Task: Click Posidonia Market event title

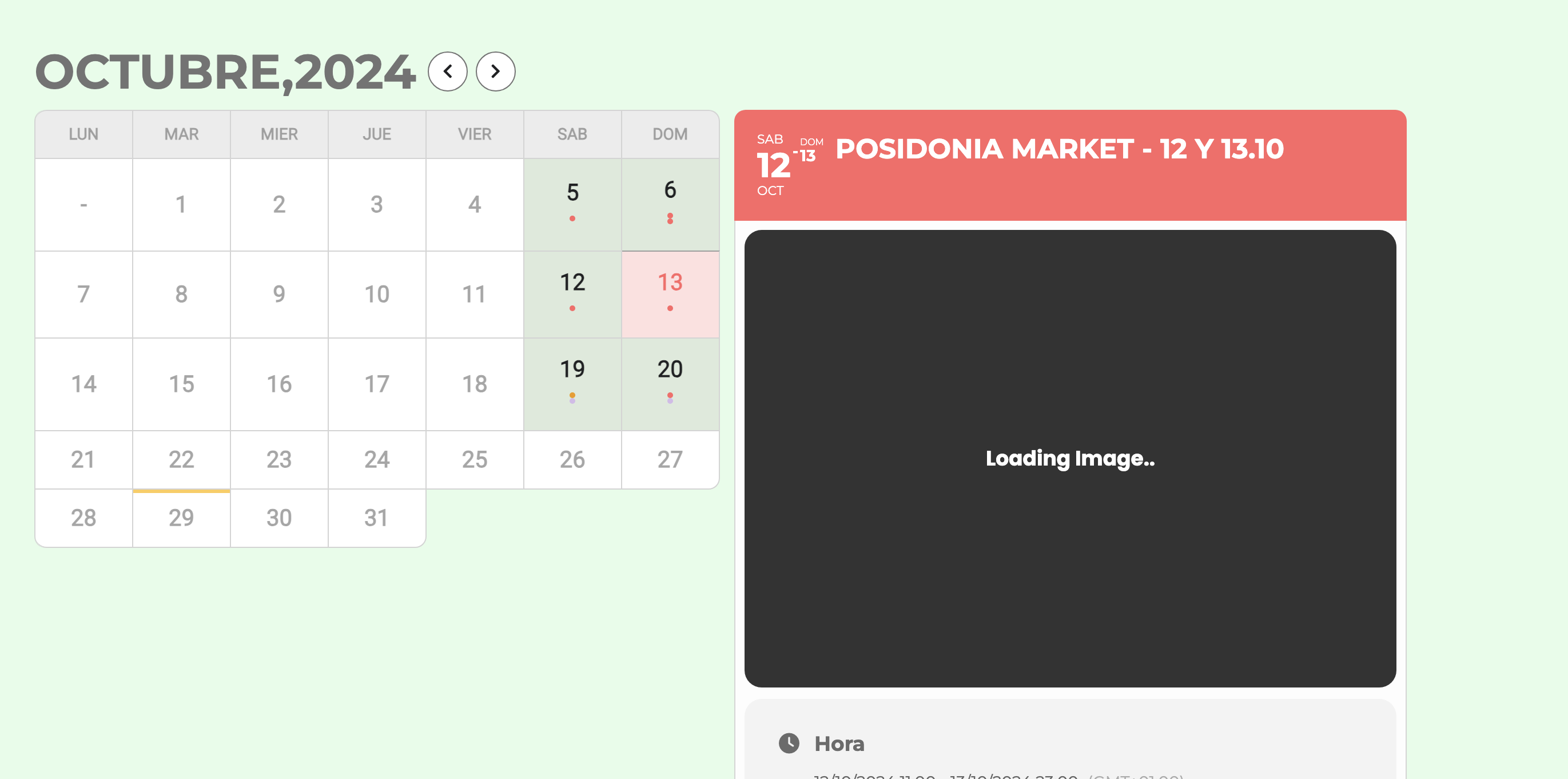Action: (x=1060, y=149)
